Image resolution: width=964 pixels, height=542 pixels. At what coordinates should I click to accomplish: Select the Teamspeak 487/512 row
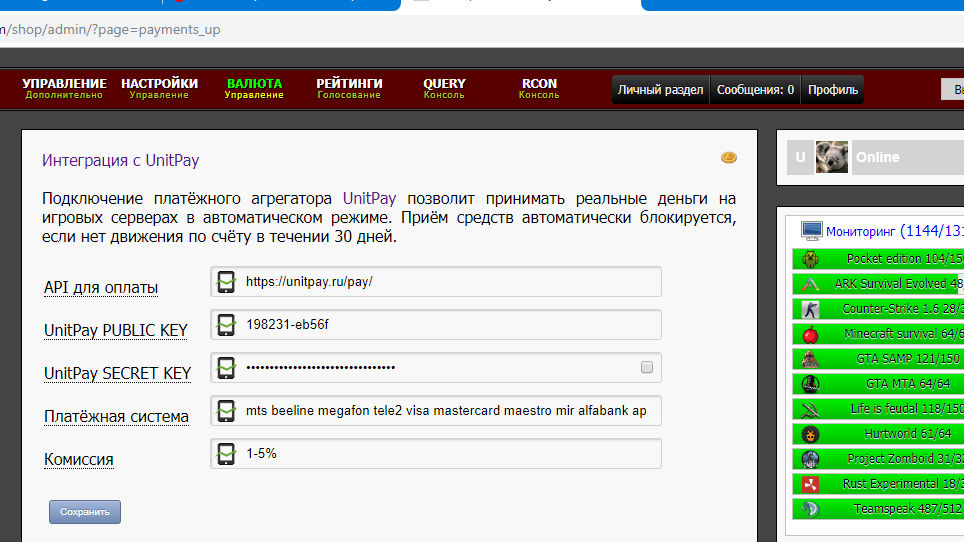878,509
